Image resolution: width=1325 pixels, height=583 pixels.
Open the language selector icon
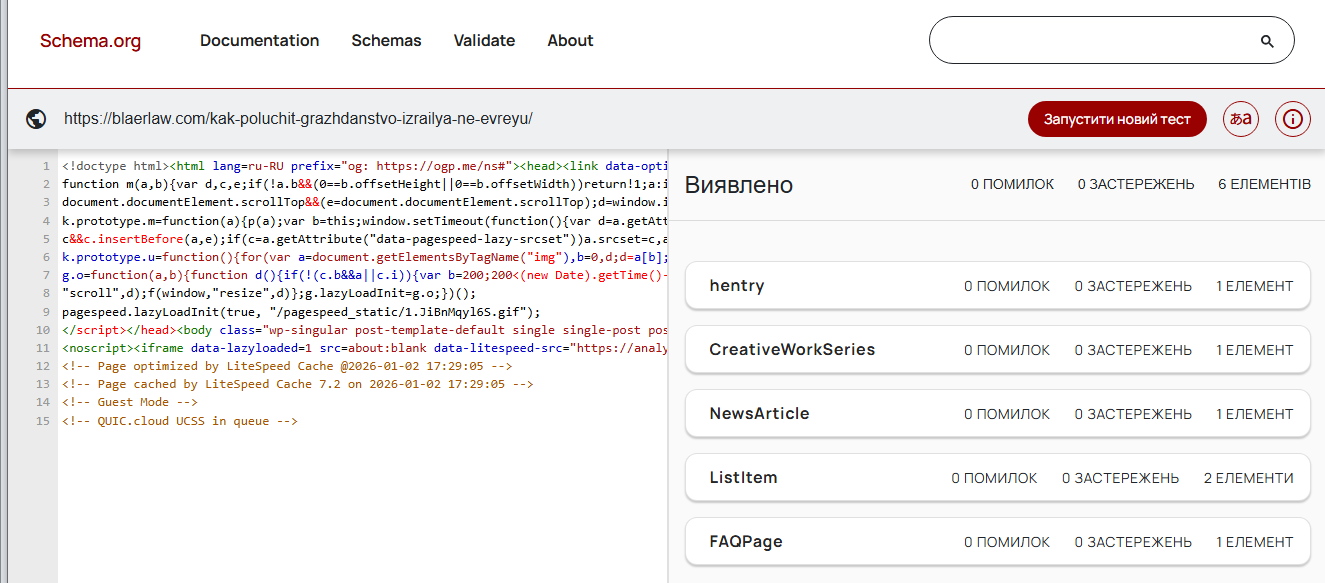tap(1241, 119)
